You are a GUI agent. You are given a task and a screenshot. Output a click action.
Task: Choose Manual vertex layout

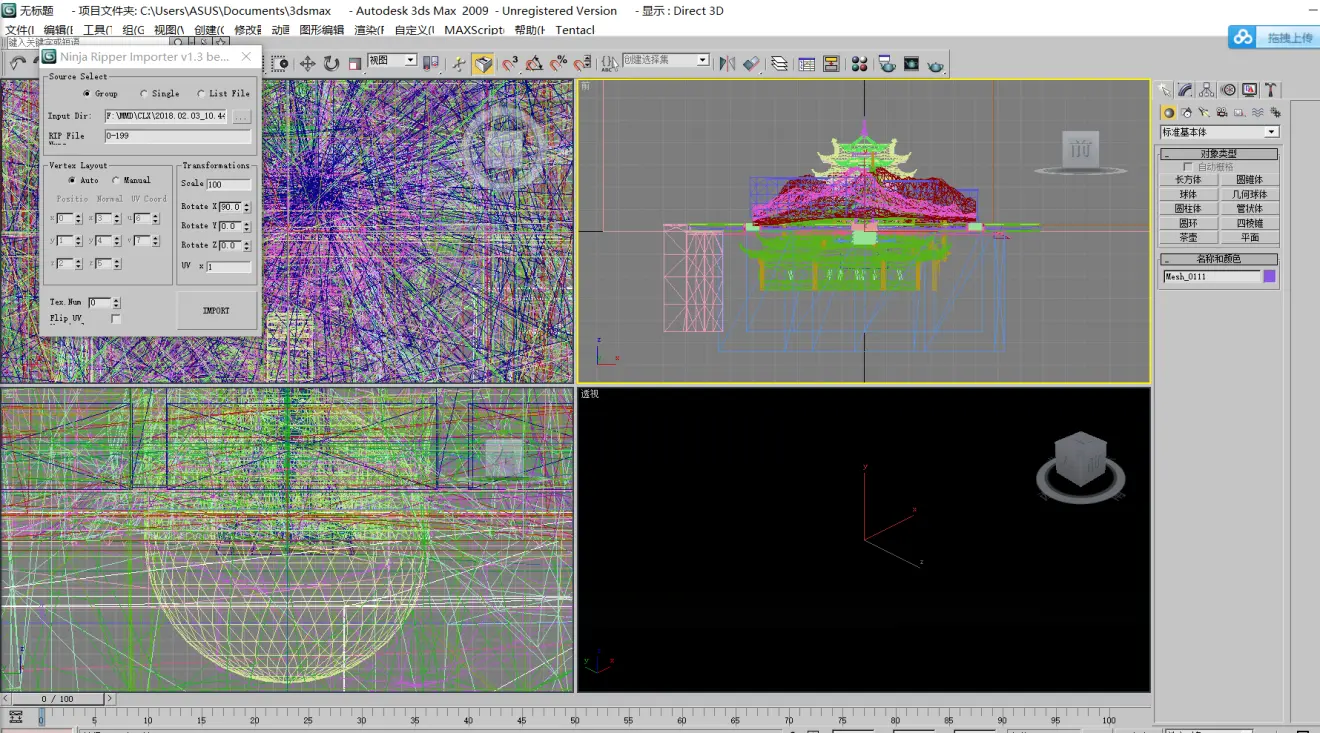coord(116,181)
